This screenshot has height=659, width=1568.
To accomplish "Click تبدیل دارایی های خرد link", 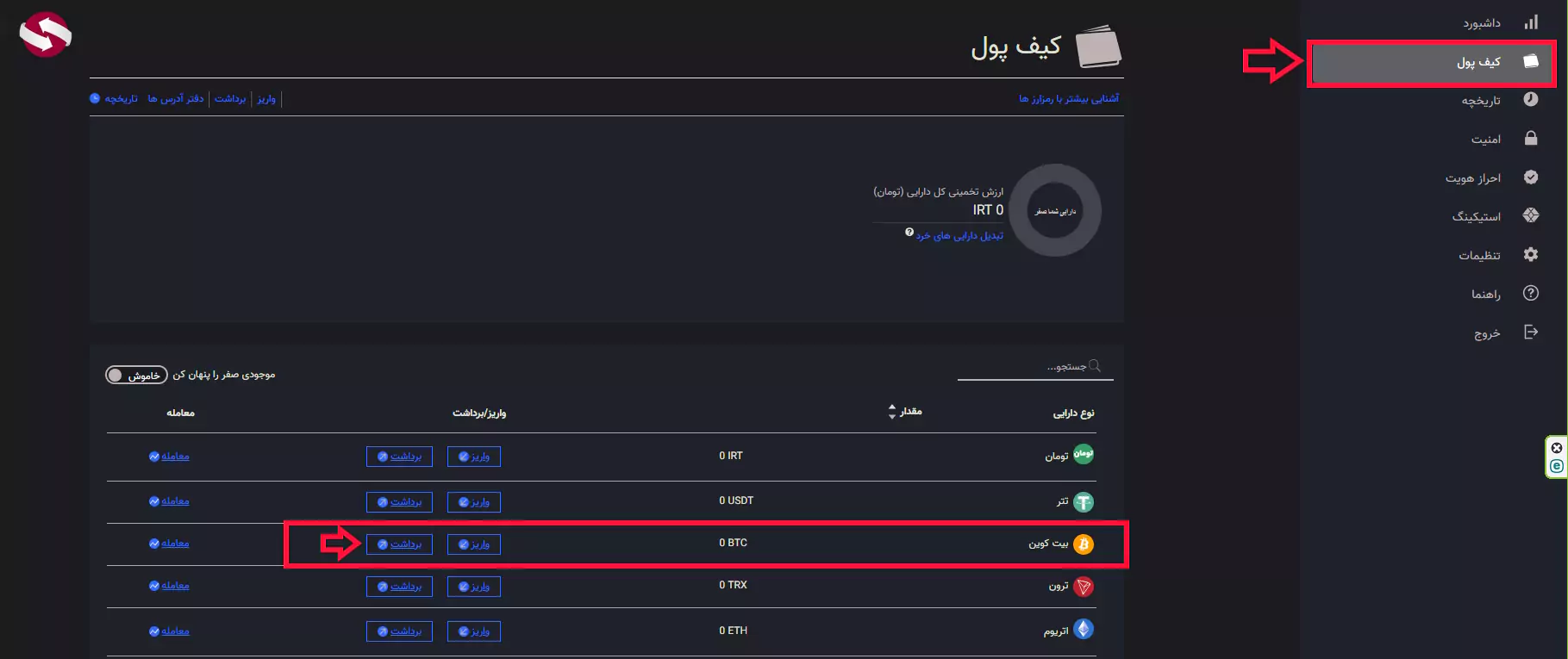I will tap(959, 236).
